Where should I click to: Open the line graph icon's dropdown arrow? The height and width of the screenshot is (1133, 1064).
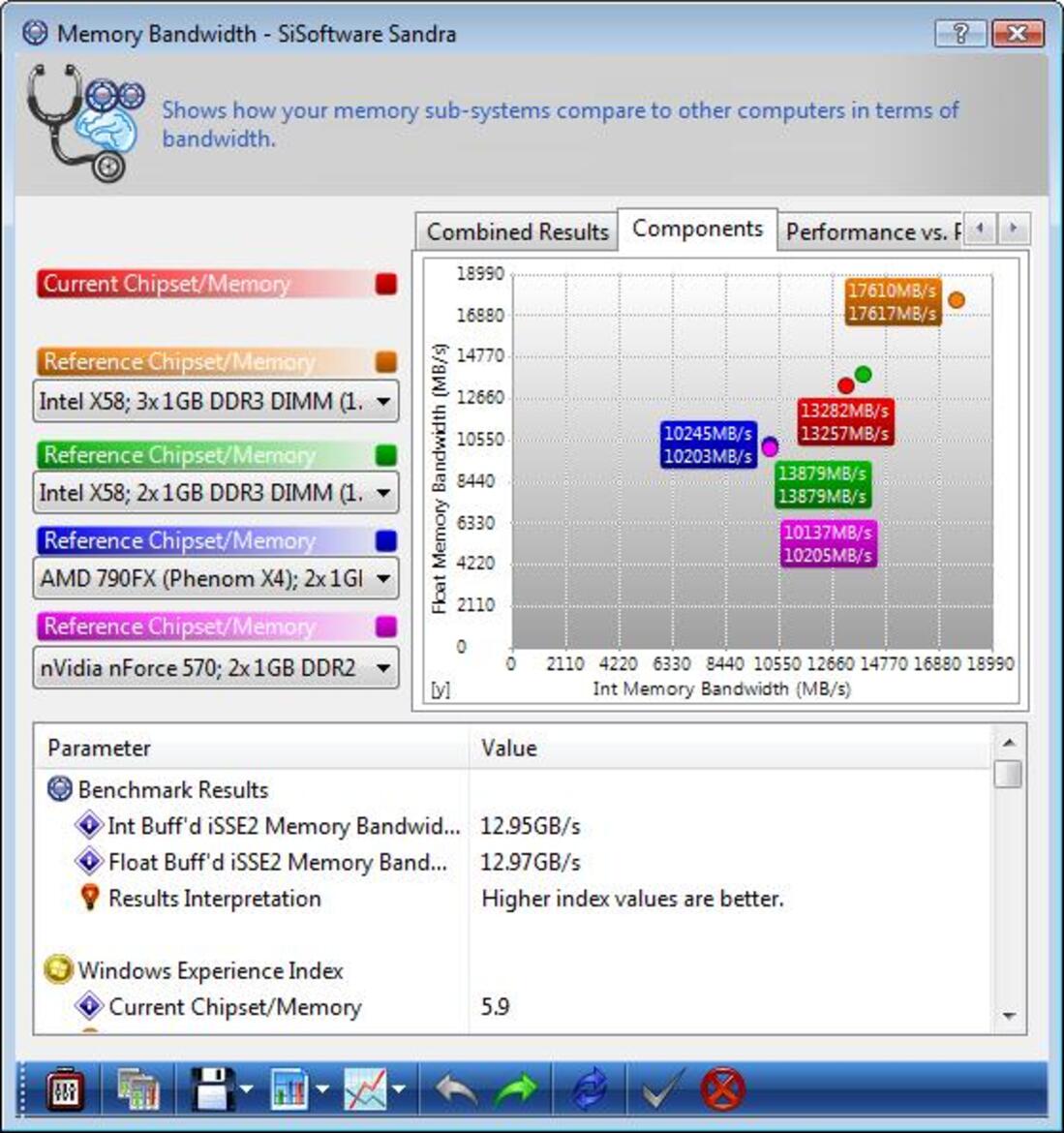pyautogui.click(x=398, y=1088)
